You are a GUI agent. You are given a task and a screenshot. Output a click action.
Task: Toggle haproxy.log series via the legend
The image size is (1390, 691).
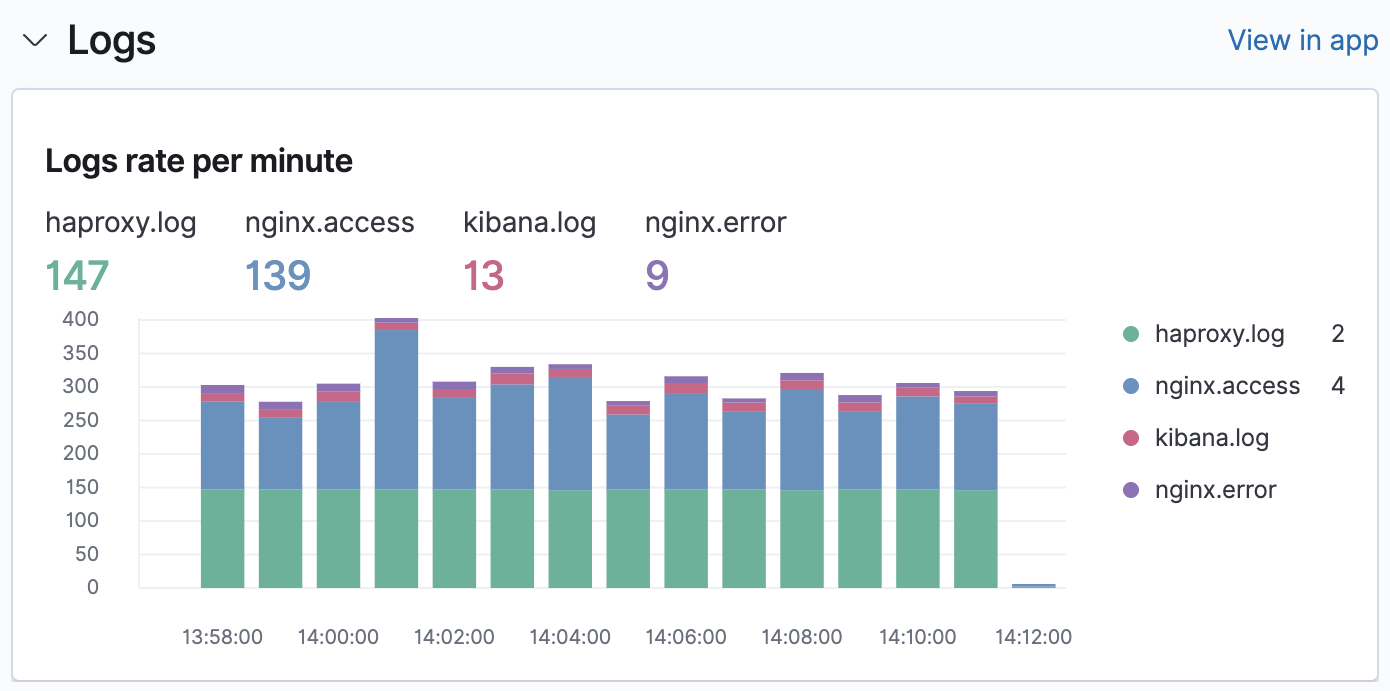point(1220,333)
